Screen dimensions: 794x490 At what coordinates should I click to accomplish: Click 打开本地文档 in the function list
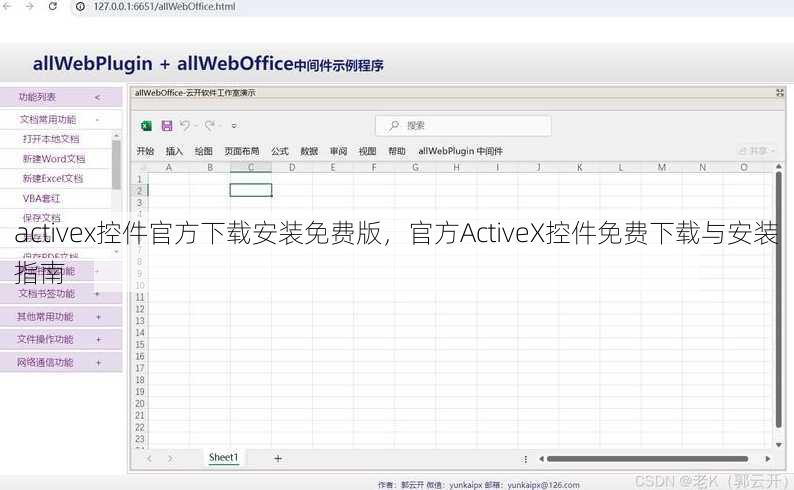(51, 139)
